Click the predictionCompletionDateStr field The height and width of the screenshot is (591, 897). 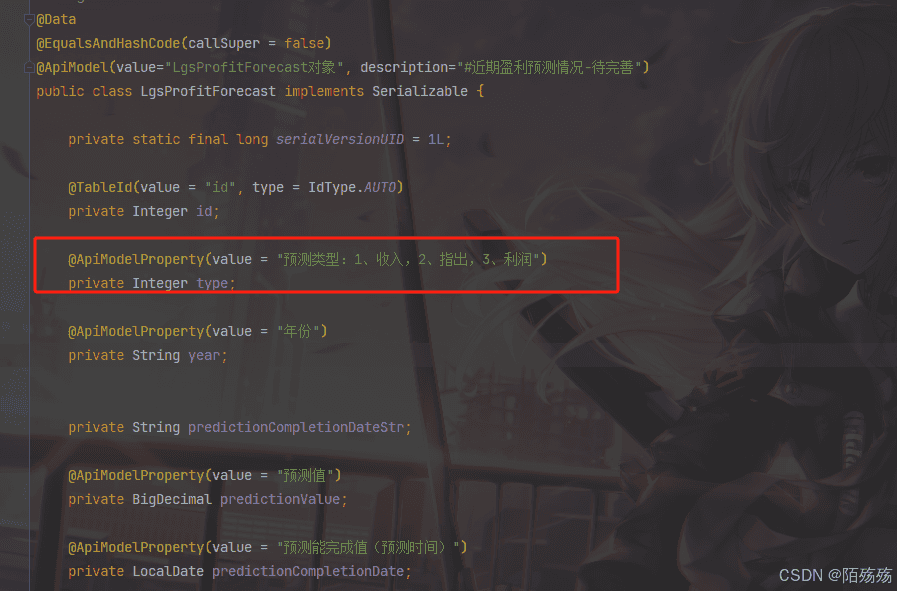click(x=296, y=428)
